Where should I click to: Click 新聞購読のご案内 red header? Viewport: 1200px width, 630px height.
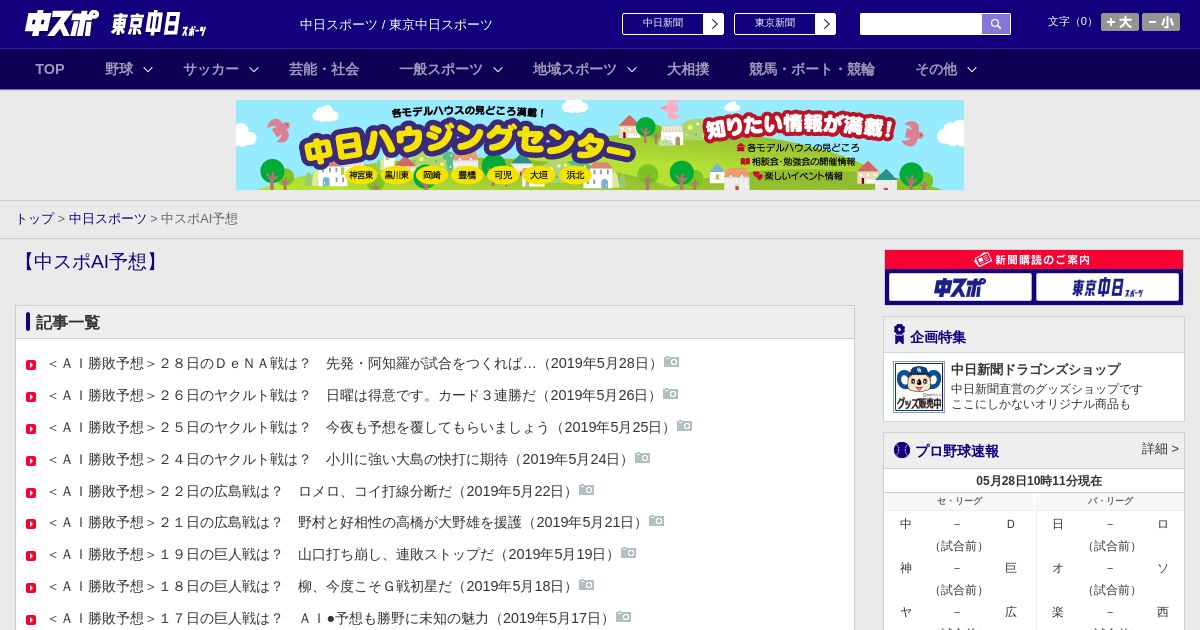(1034, 259)
